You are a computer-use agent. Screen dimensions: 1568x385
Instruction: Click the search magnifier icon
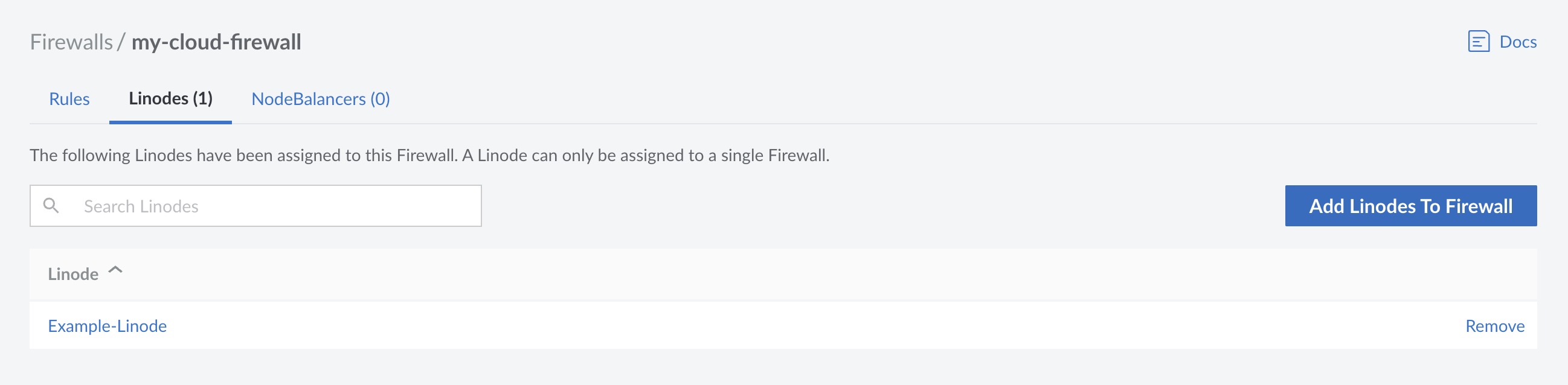point(52,205)
